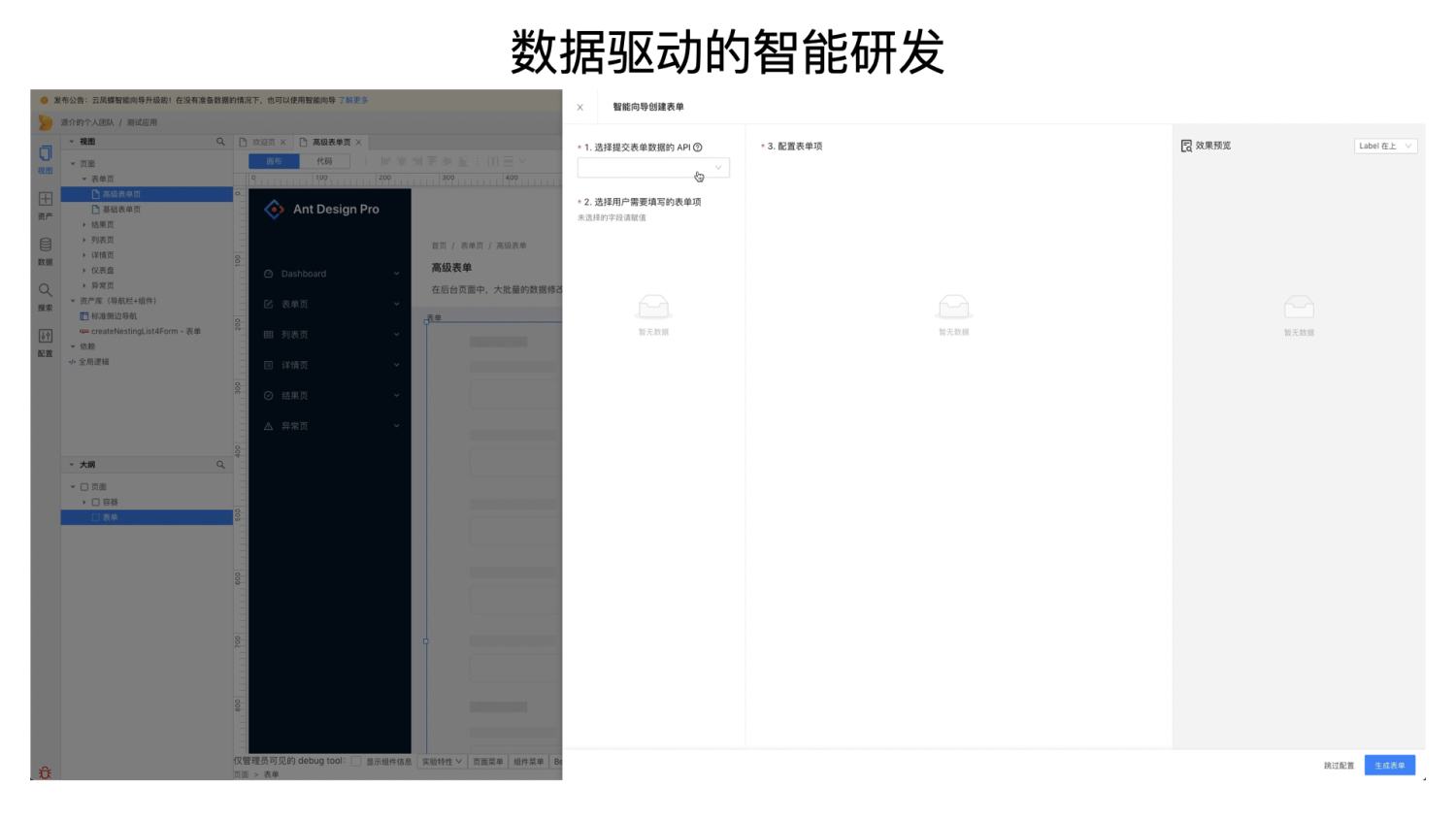Click the 生成表单 button
Image resolution: width=1456 pixels, height=819 pixels.
pyautogui.click(x=1389, y=765)
